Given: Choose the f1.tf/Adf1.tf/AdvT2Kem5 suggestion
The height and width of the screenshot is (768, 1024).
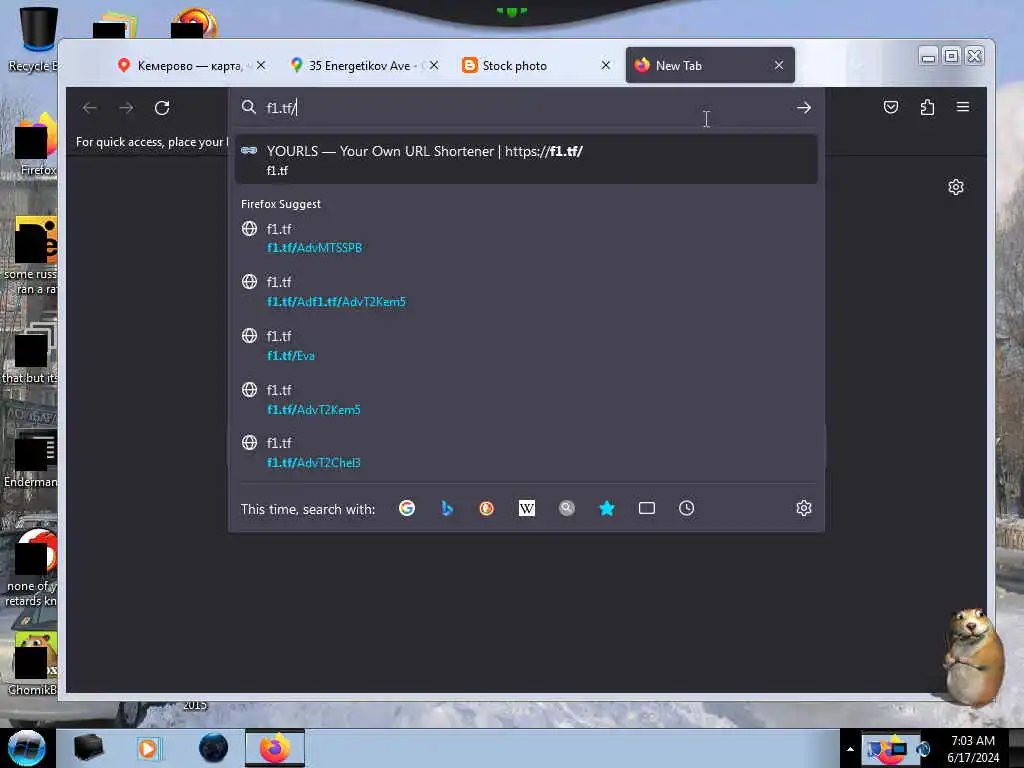Looking at the screenshot, I should (x=526, y=291).
